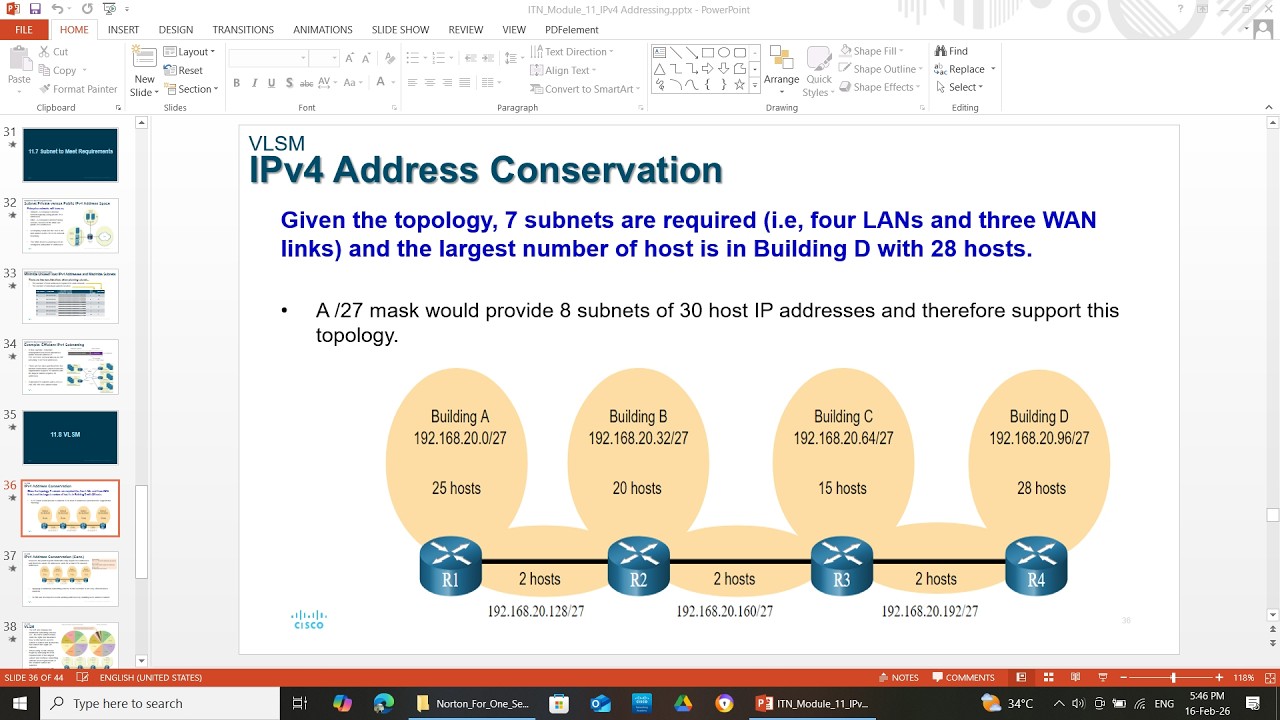Select slide 31 thumbnail in panel
1280x720 pixels.
pyautogui.click(x=70, y=154)
